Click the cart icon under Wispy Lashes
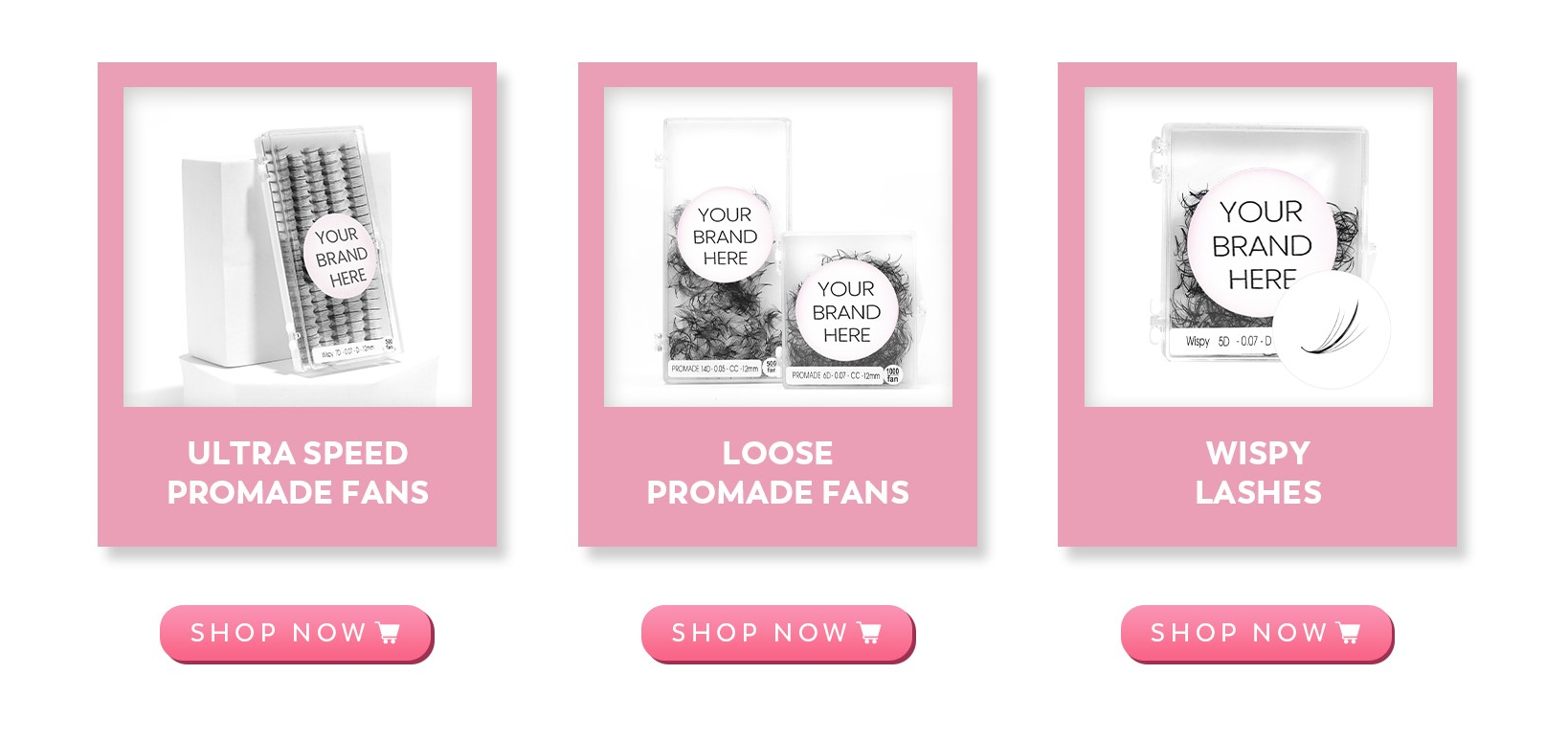Screen dimensions: 1568x742 (1348, 633)
